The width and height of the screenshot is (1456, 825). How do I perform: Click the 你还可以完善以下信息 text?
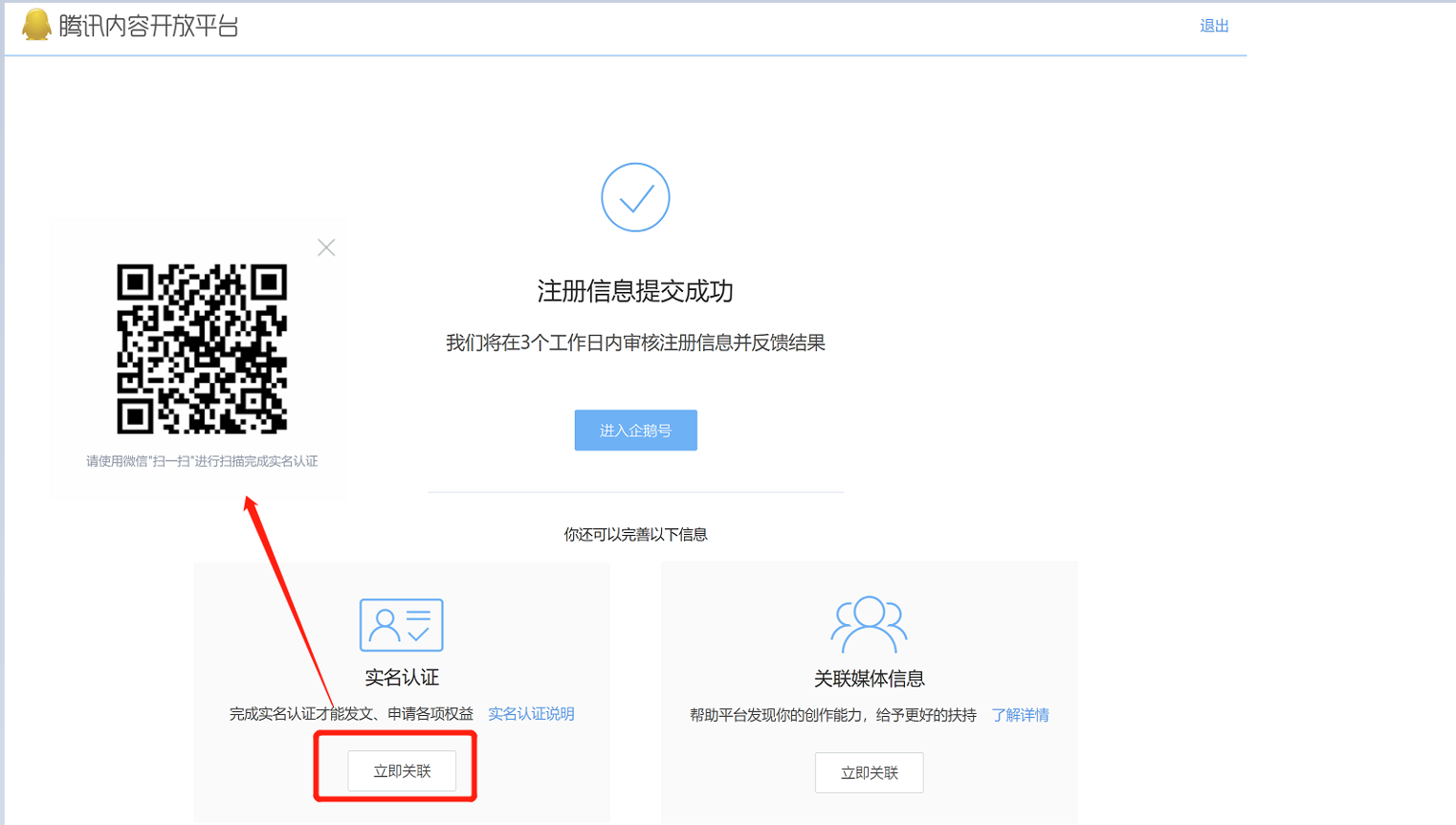click(635, 534)
